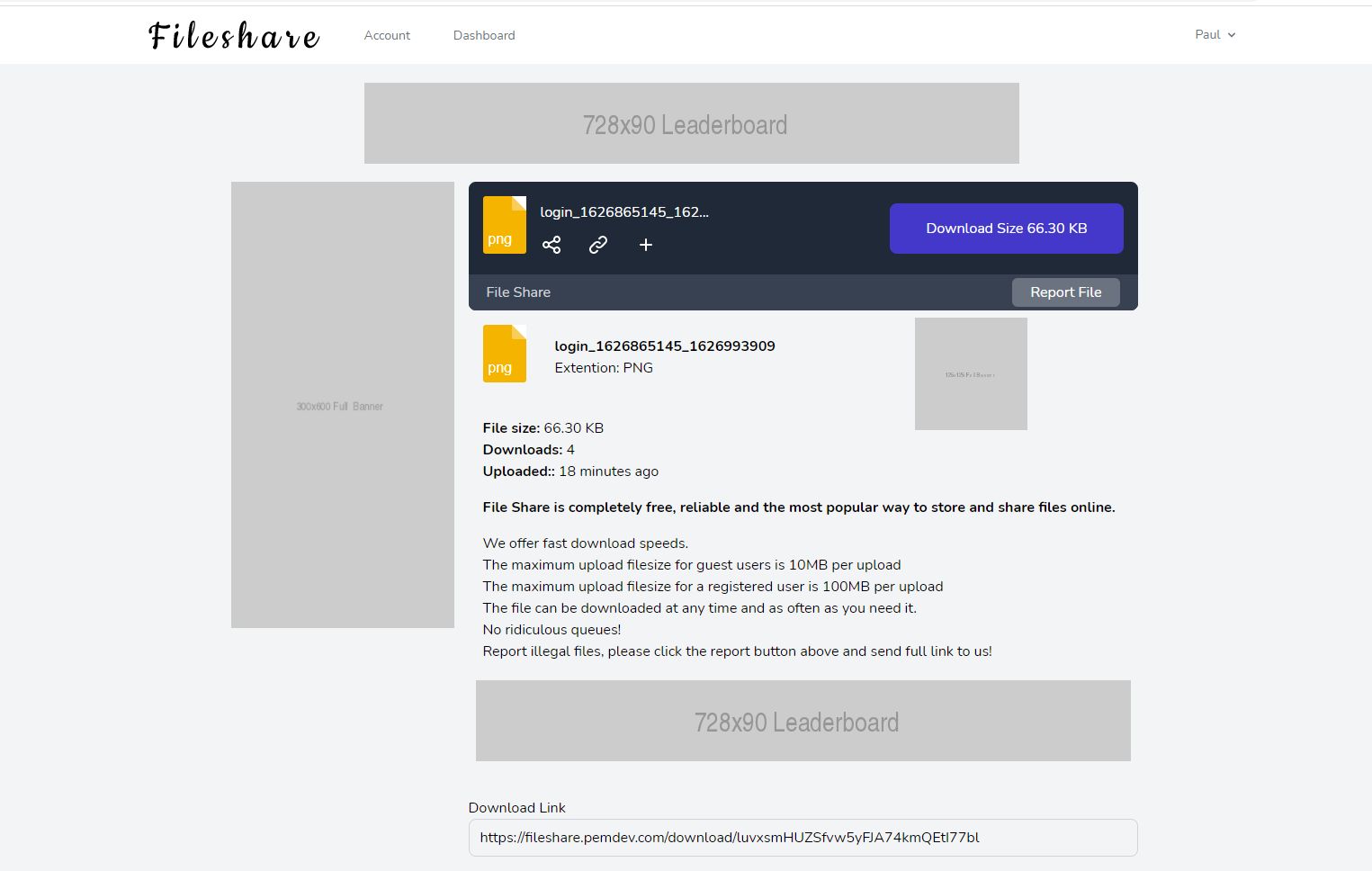Open the Paul user dropdown menu
This screenshot has height=871, width=1372.
click(x=1215, y=35)
